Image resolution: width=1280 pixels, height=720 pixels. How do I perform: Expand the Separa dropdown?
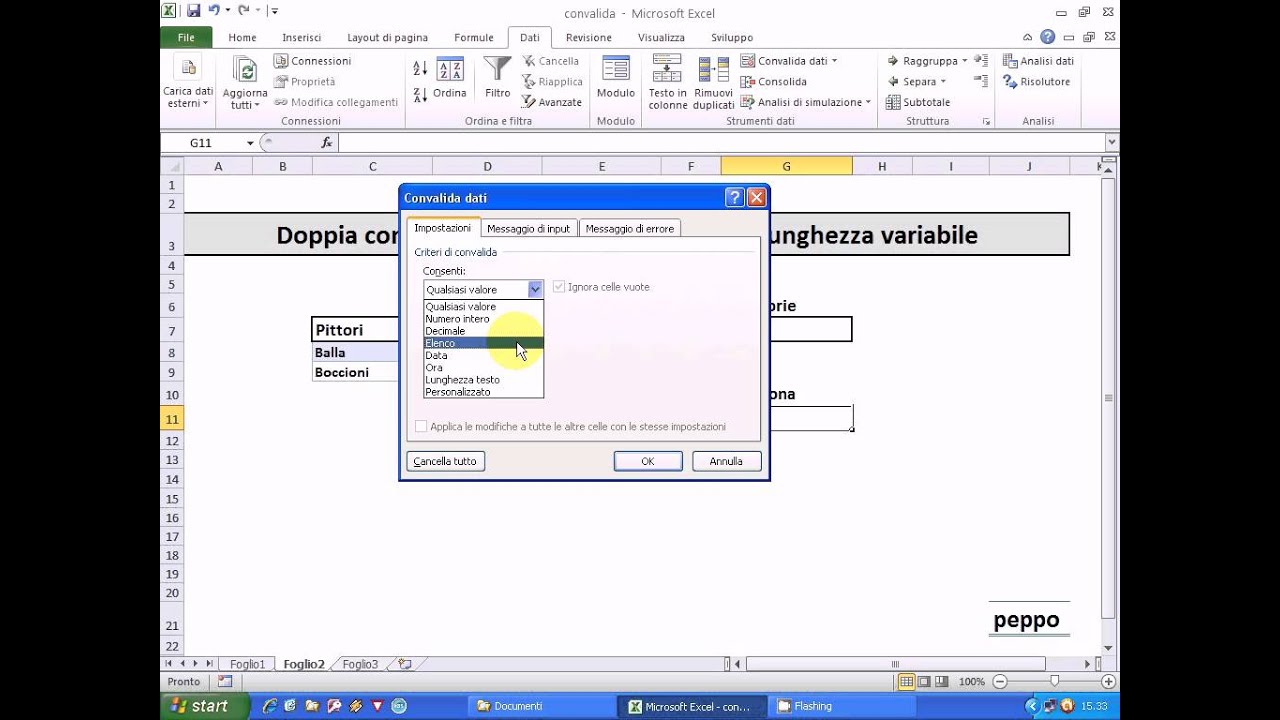943,82
